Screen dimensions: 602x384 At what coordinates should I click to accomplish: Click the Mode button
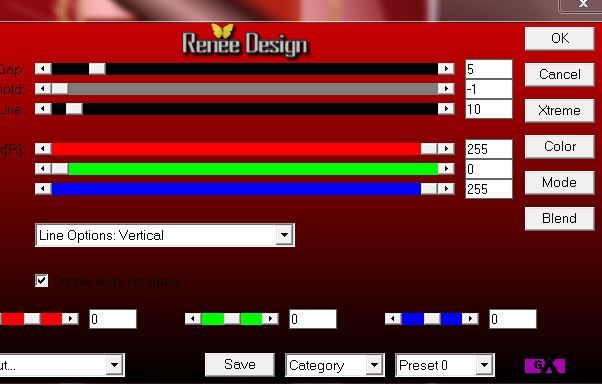point(559,182)
